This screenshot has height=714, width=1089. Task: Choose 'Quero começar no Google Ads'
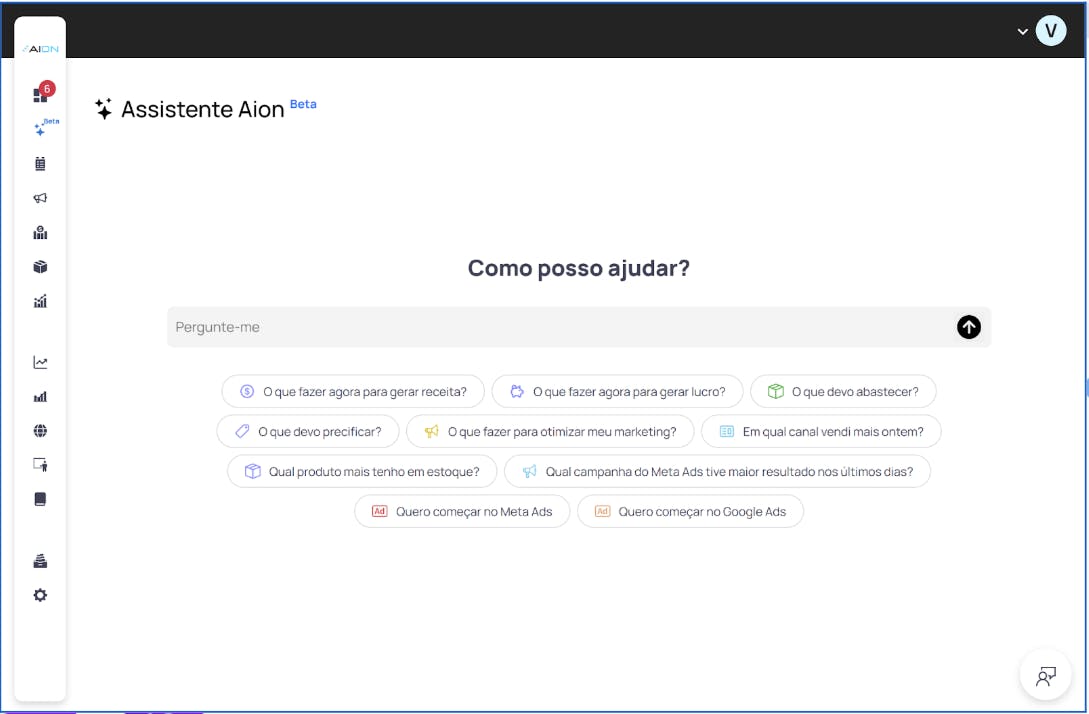click(690, 511)
